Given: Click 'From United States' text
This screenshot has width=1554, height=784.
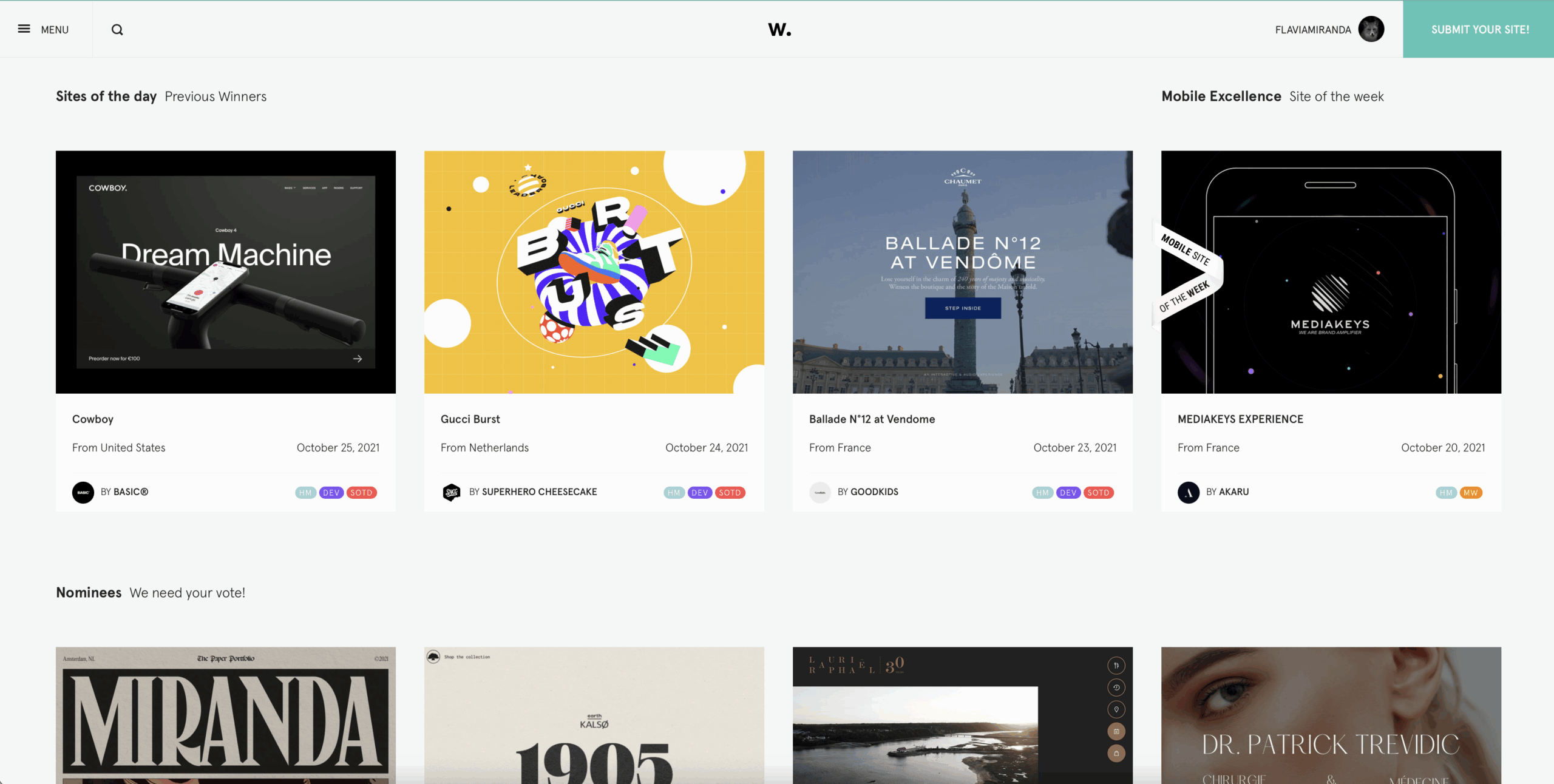Looking at the screenshot, I should [x=119, y=448].
